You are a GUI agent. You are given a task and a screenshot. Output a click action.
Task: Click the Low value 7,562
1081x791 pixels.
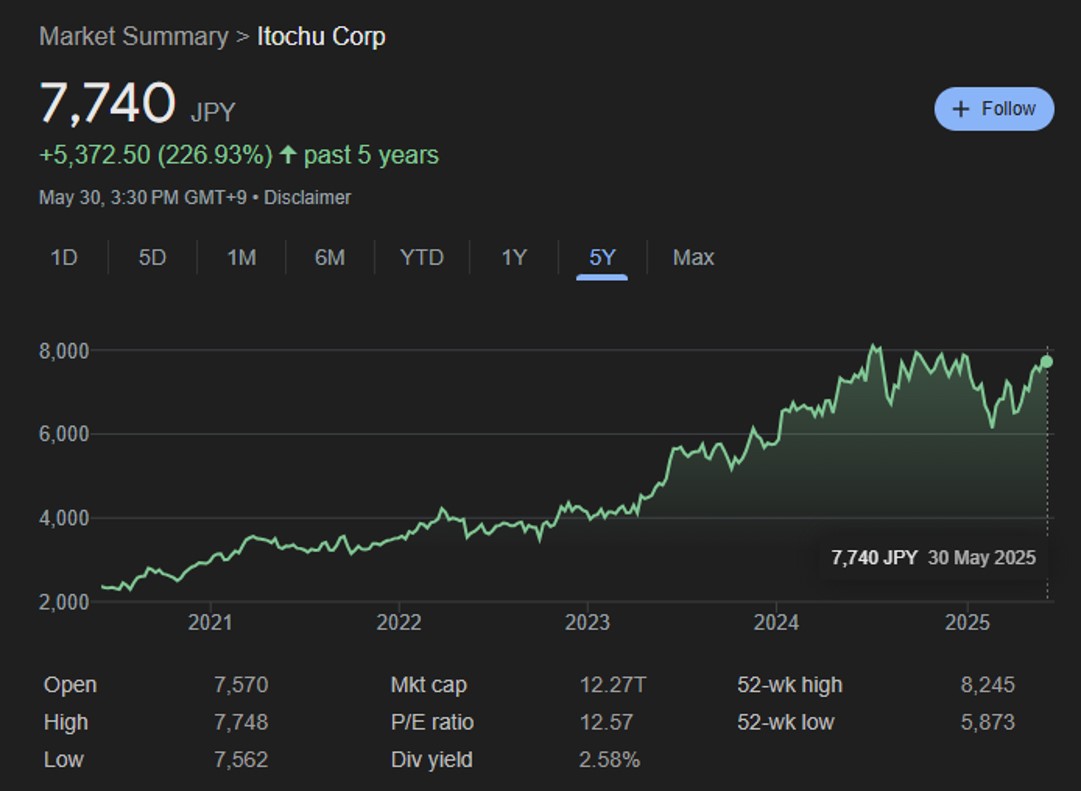coord(241,759)
